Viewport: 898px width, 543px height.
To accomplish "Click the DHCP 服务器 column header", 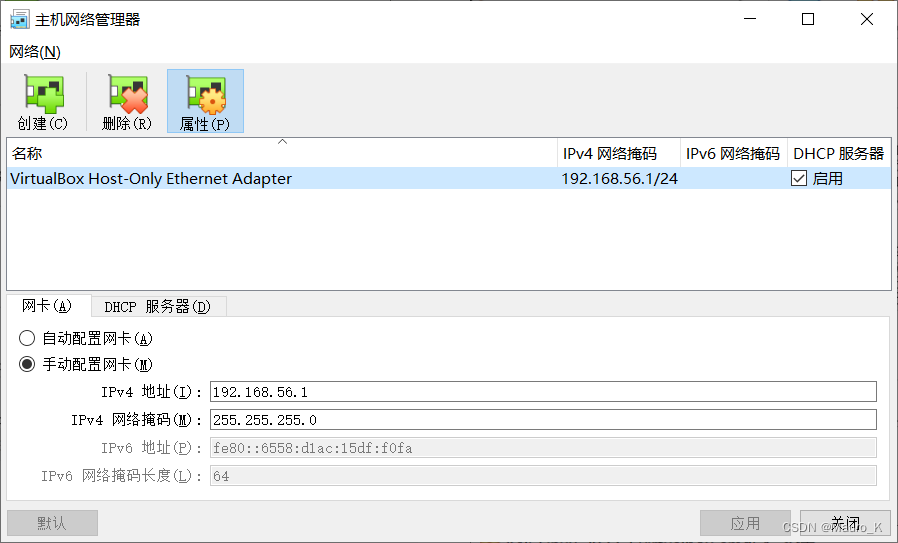I will (839, 153).
